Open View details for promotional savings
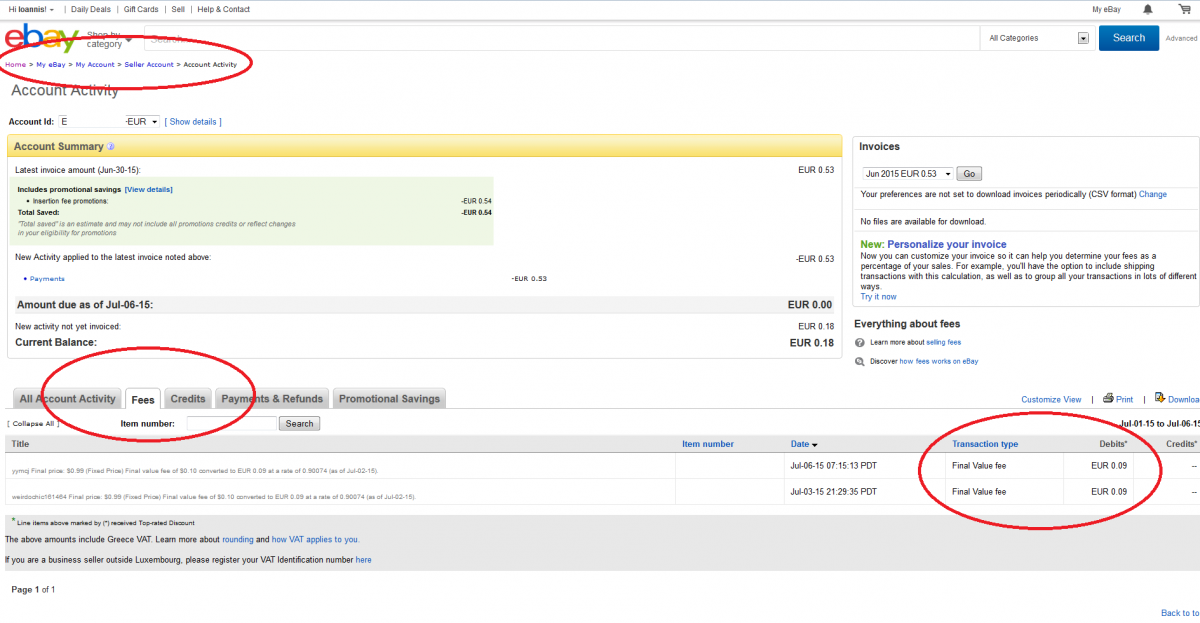 coord(149,189)
